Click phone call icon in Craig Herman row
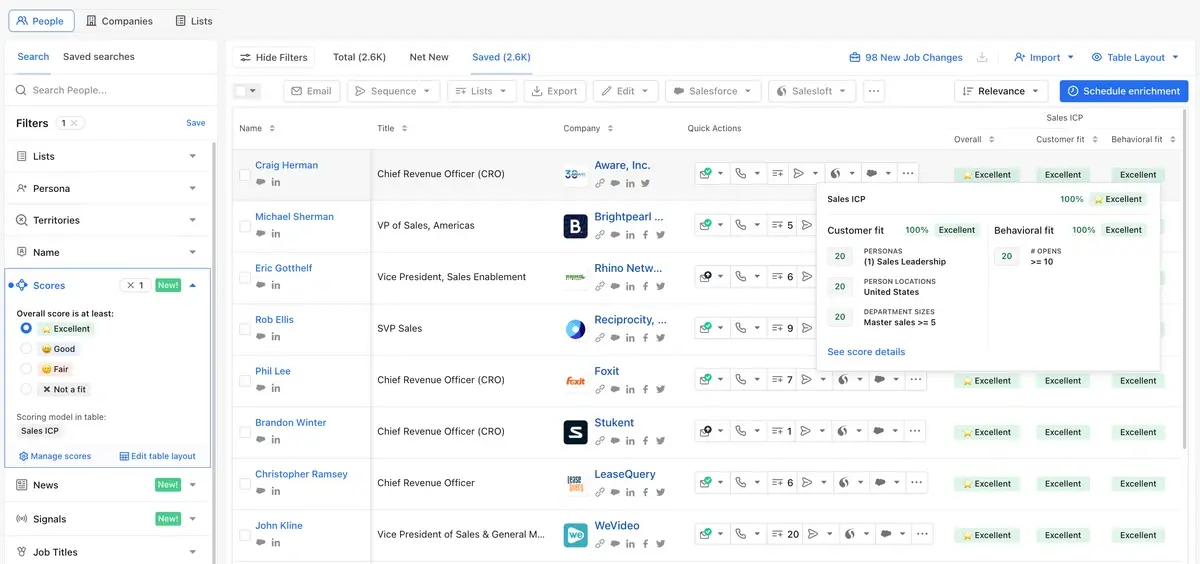1200x564 pixels. [x=741, y=174]
